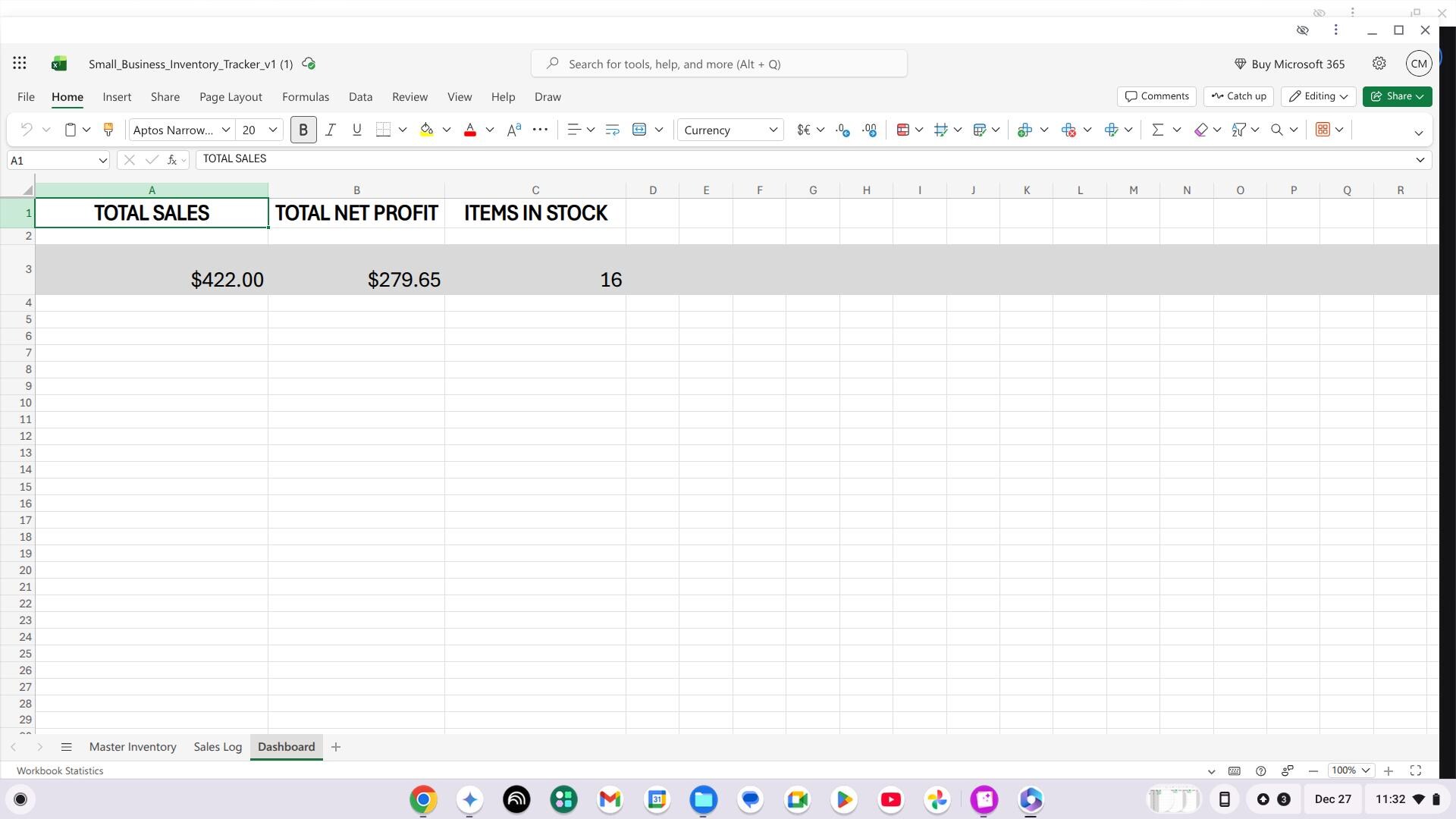Click the increase decimal icon
Screen dimensions: 1456x819
click(x=870, y=130)
